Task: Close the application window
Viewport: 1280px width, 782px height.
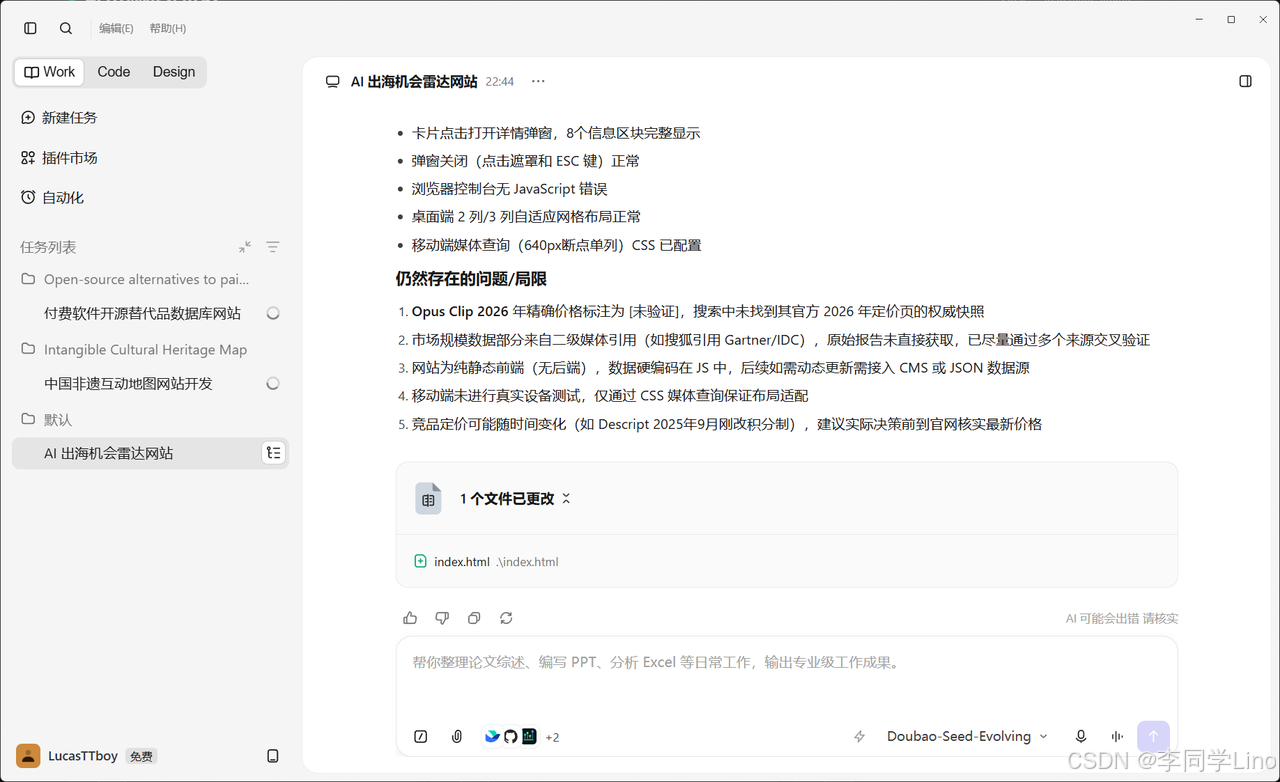Action: pyautogui.click(x=1261, y=19)
